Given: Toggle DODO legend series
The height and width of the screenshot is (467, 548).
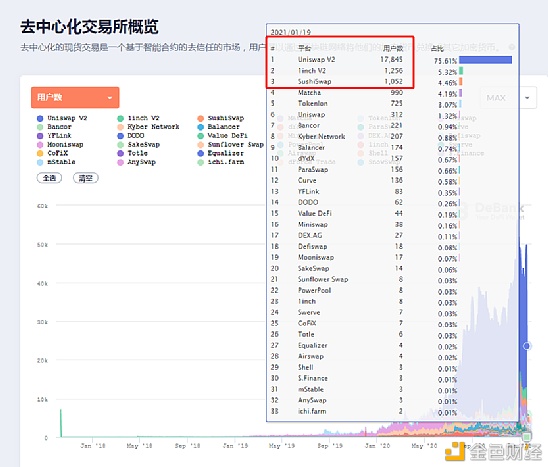Looking at the screenshot, I should click(131, 135).
